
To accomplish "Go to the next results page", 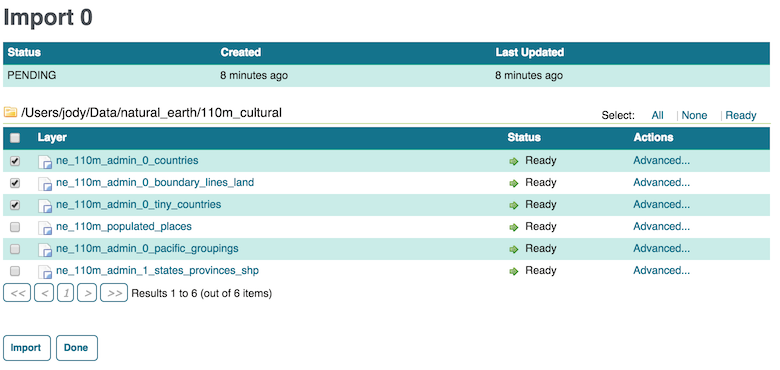I will click(88, 293).
